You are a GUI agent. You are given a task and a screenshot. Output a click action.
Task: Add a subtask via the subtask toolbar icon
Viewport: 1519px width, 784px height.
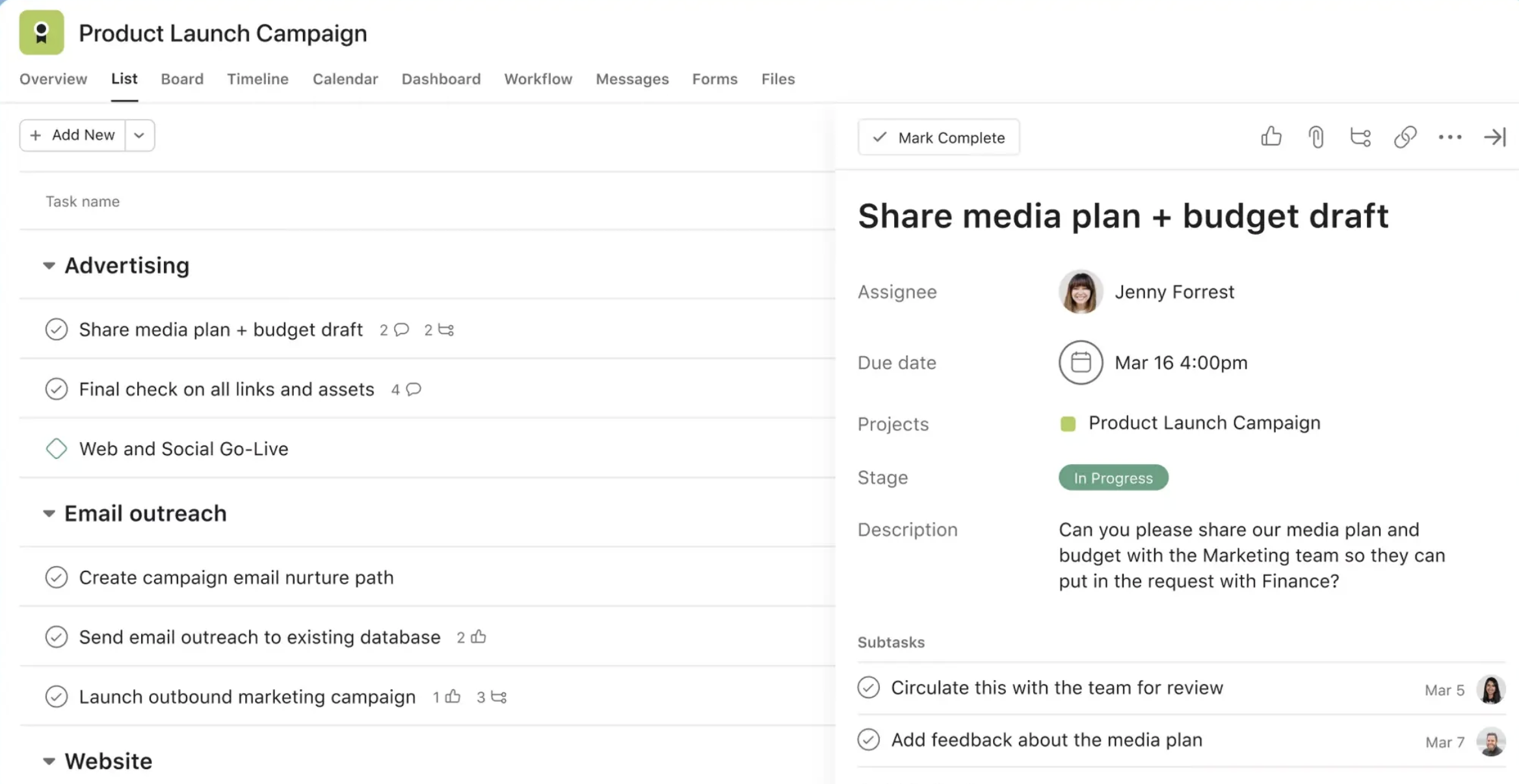coord(1360,137)
